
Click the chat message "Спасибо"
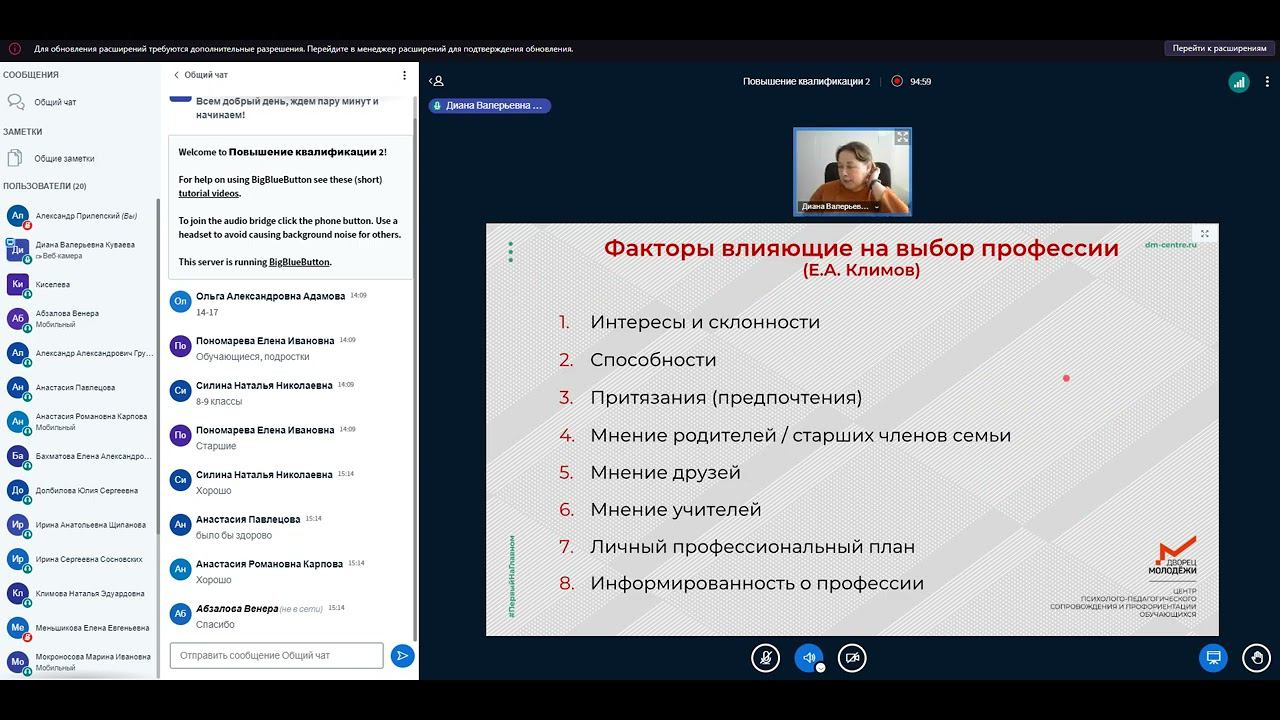(x=215, y=625)
